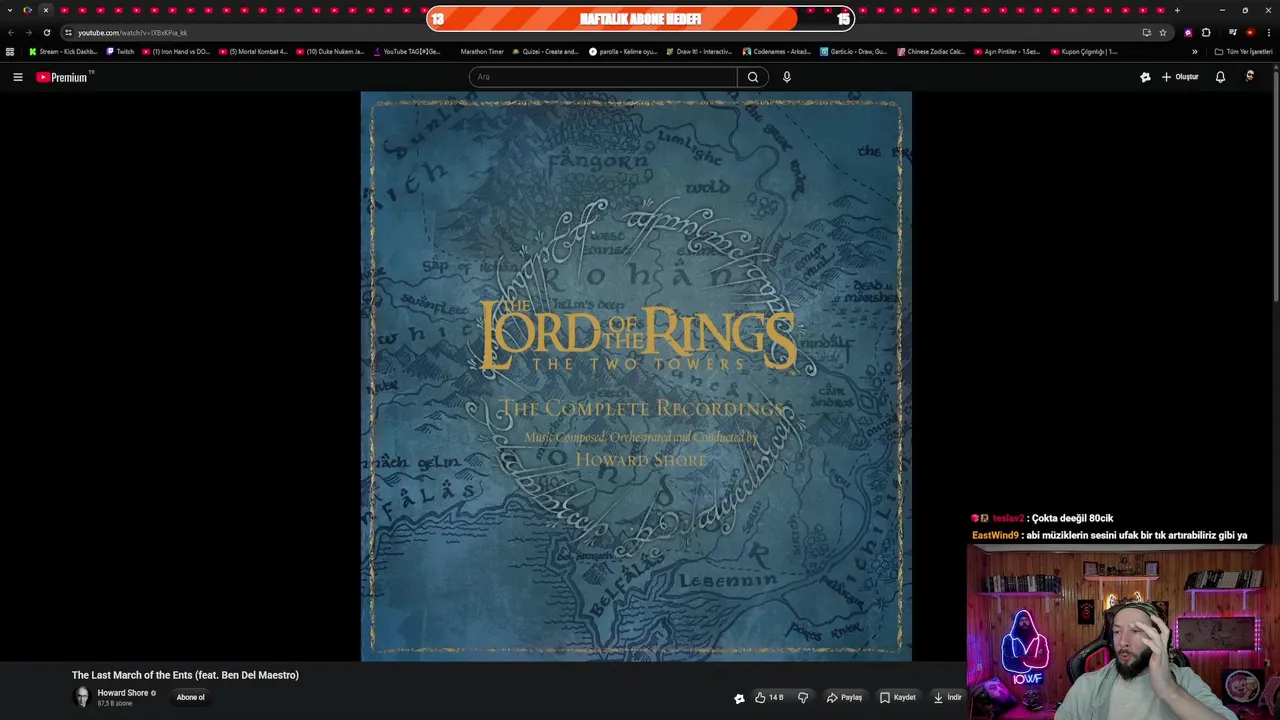Open the parolla - Kelime oyunu bookmark
This screenshot has width=1280, height=720.
click(x=623, y=51)
